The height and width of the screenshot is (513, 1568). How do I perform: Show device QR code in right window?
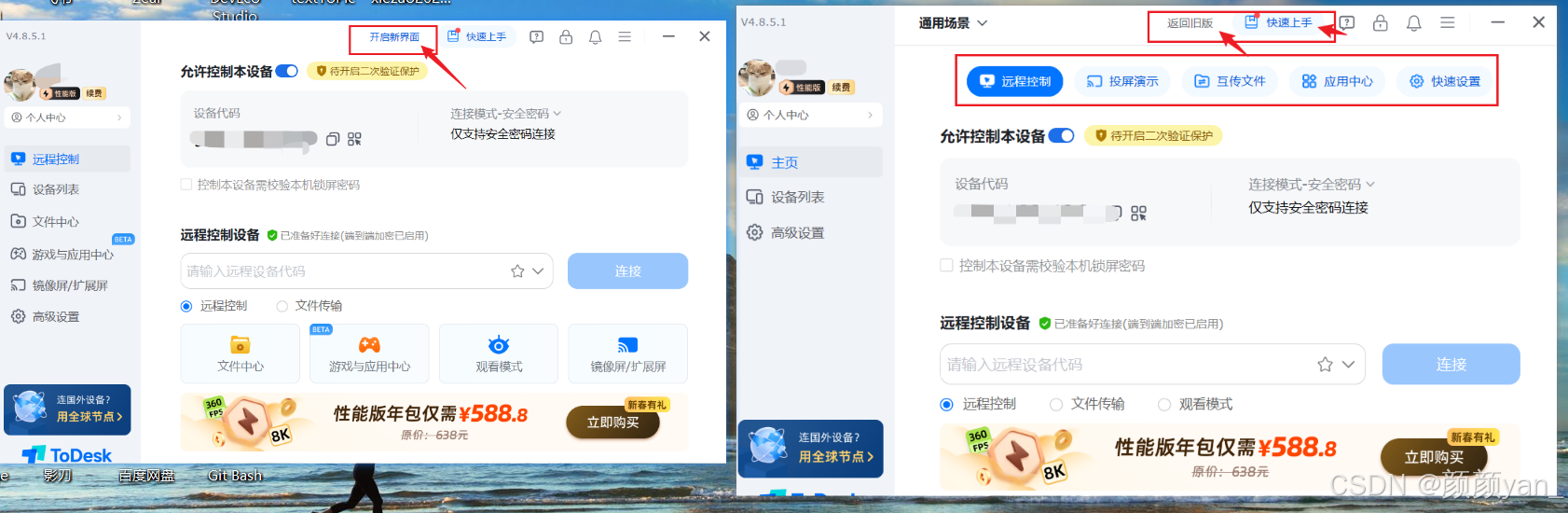1138,214
